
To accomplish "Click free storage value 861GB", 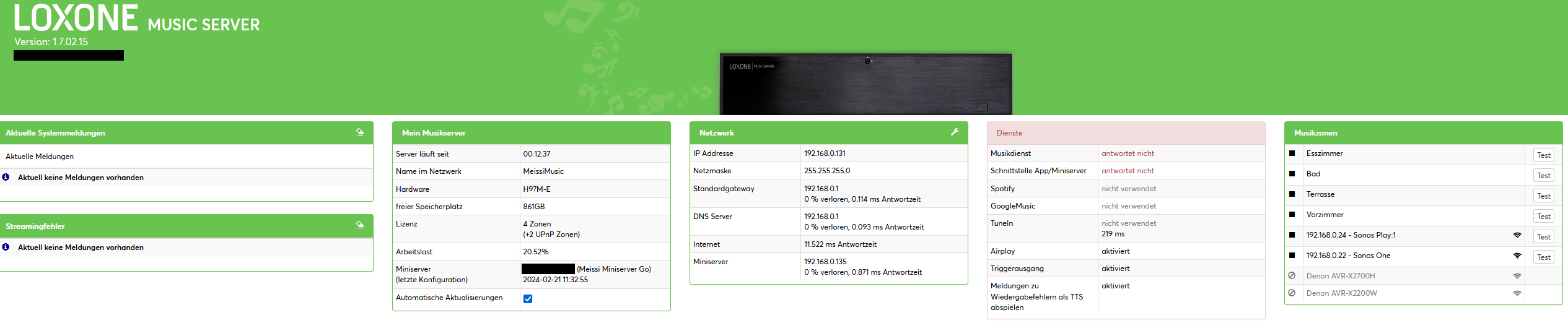I will pos(534,207).
